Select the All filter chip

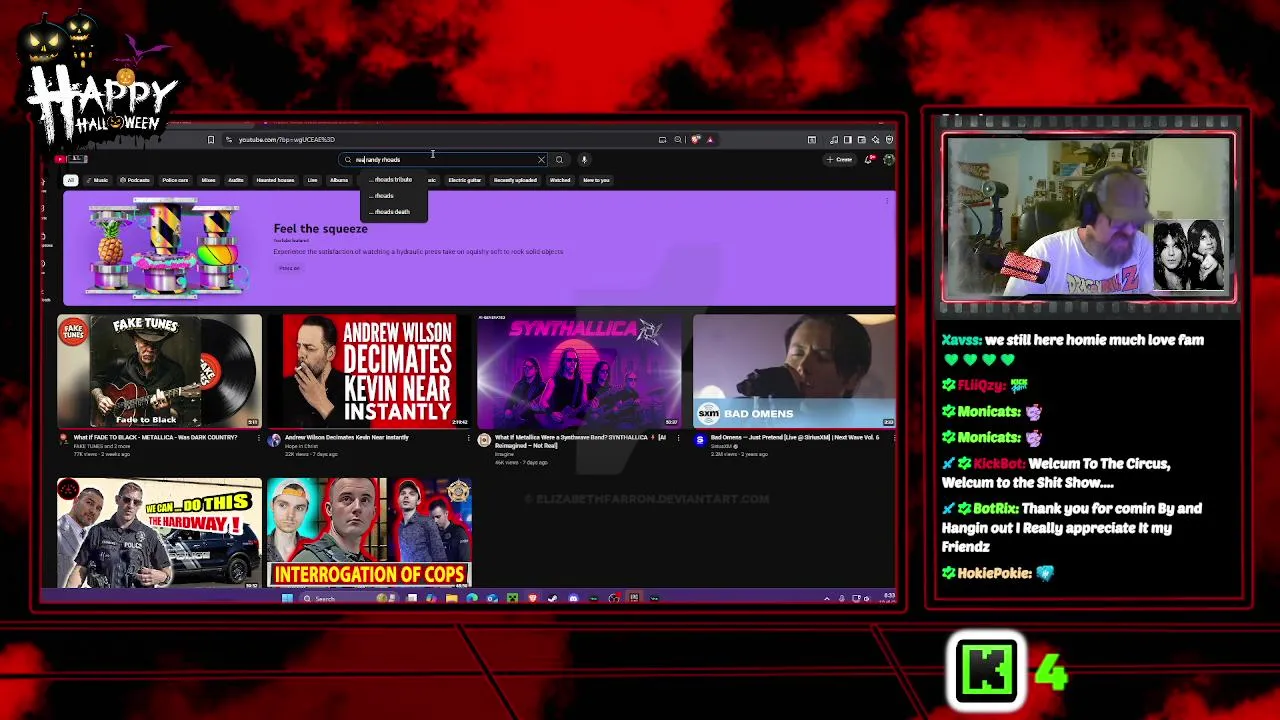pos(70,180)
